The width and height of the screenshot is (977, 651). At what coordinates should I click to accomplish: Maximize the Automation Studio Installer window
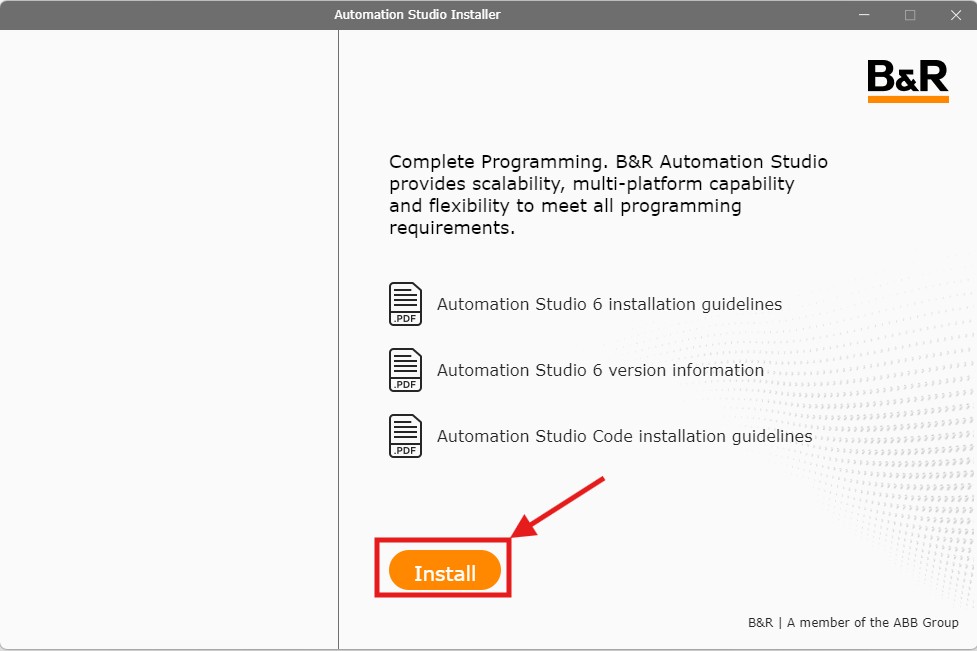point(910,14)
